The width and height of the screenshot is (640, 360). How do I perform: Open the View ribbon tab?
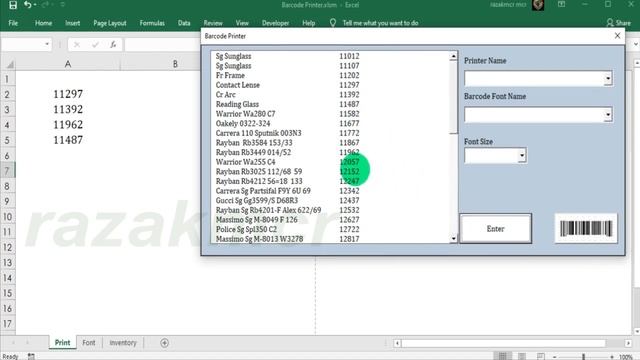[242, 23]
